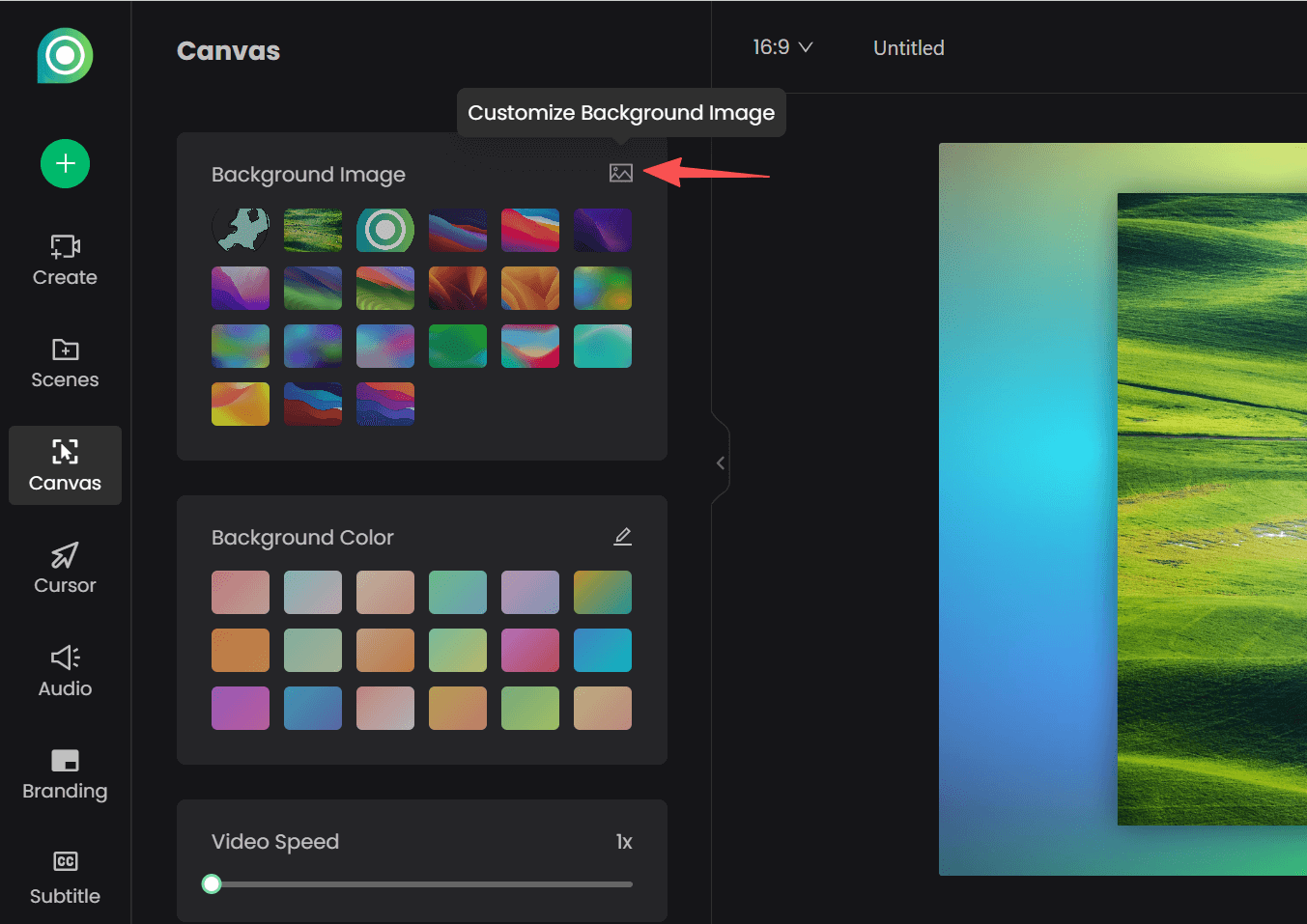Image resolution: width=1307 pixels, height=924 pixels.
Task: Click the 1x speed label
Action: pos(624,841)
